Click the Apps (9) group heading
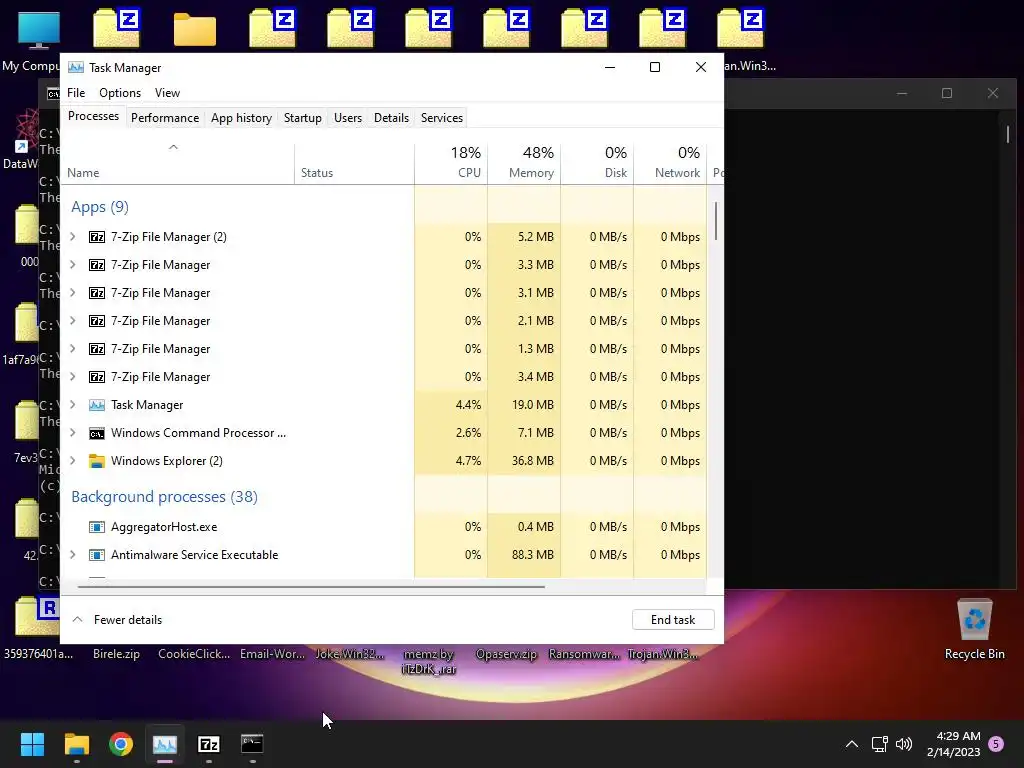The width and height of the screenshot is (1024, 768). click(x=100, y=207)
